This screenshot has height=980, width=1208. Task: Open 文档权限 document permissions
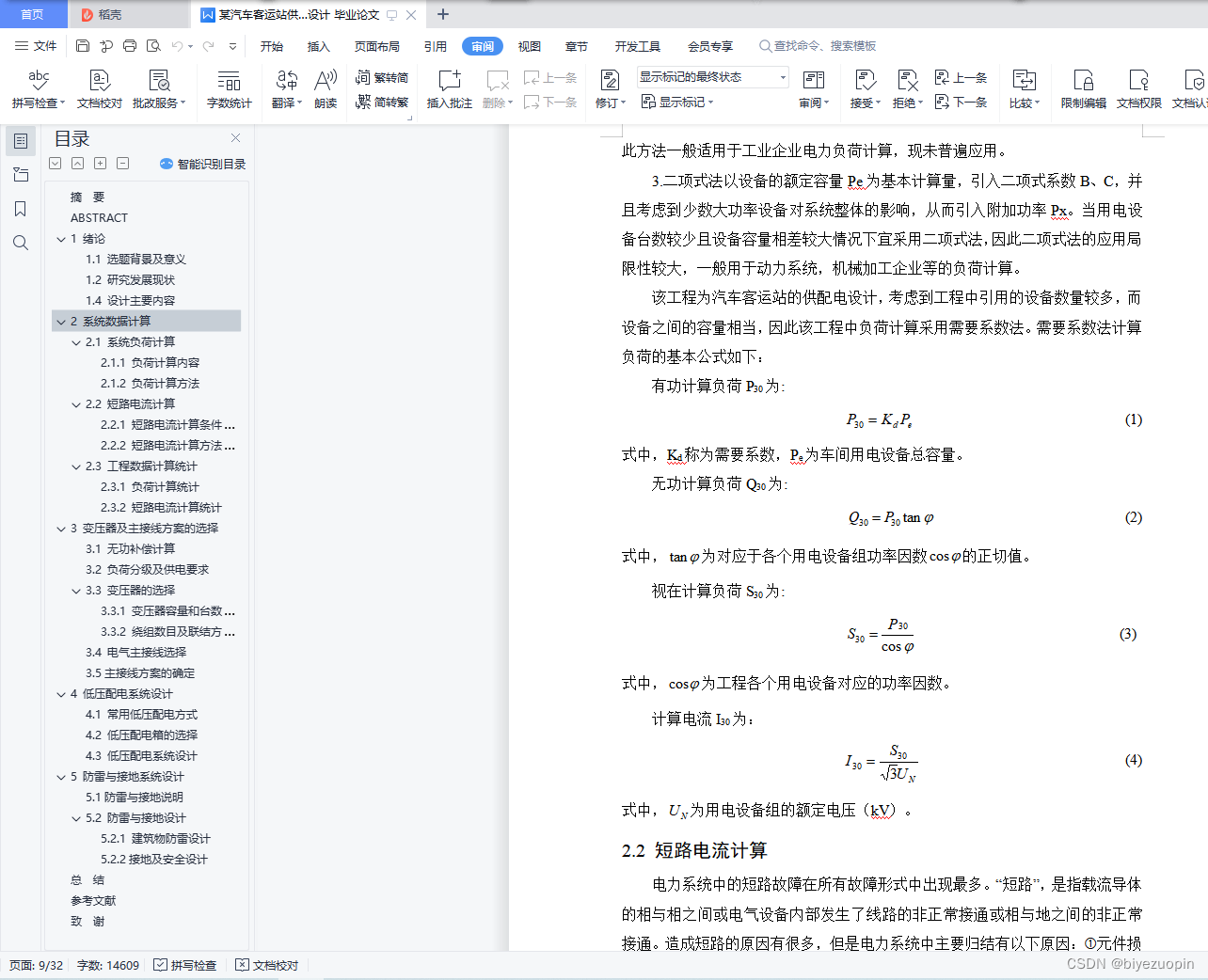click(1138, 89)
